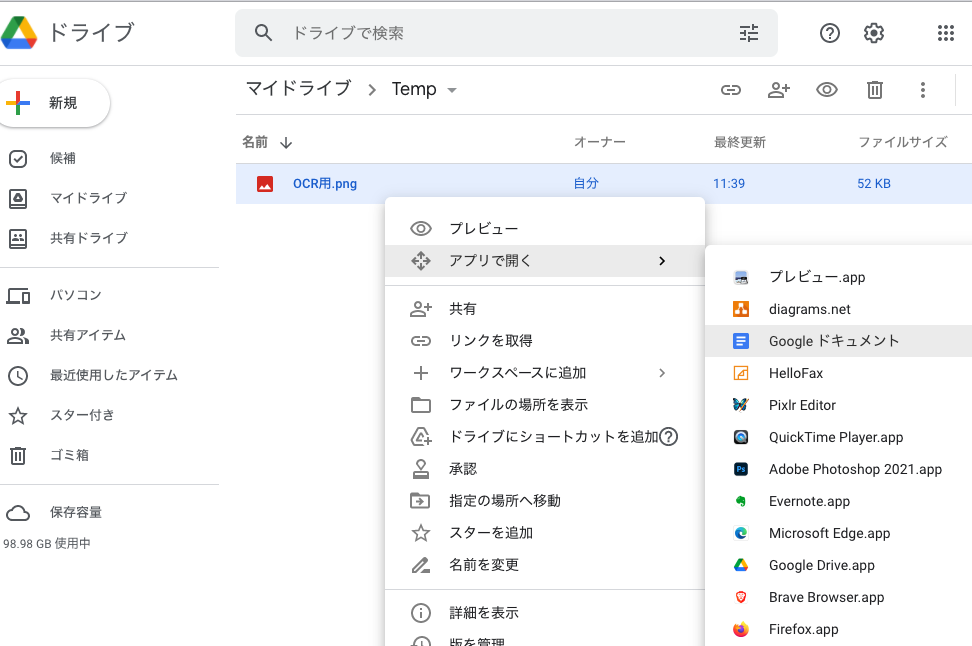Viewport: 972px width, 646px height.
Task: Toggle the name sort direction arrow
Action: click(286, 143)
